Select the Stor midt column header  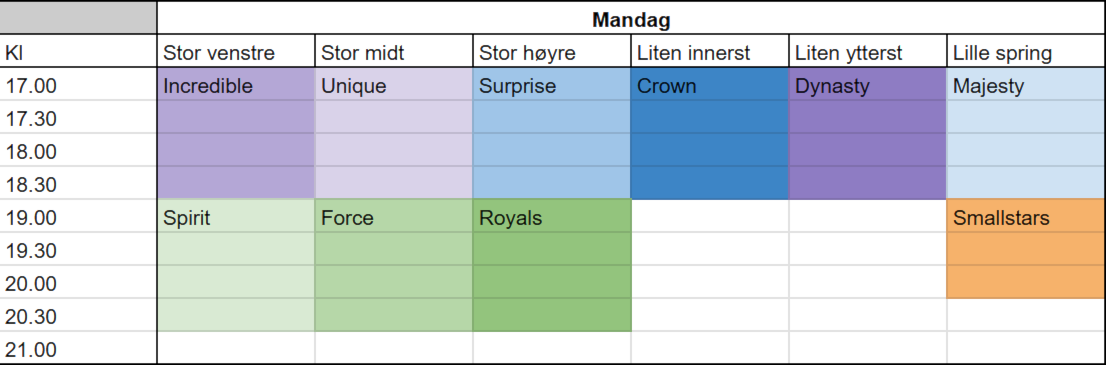[394, 51]
